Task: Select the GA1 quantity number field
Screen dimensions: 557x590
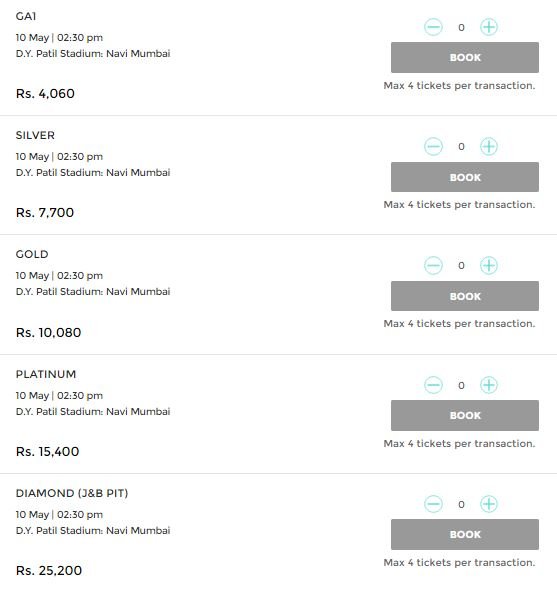Action: click(461, 27)
